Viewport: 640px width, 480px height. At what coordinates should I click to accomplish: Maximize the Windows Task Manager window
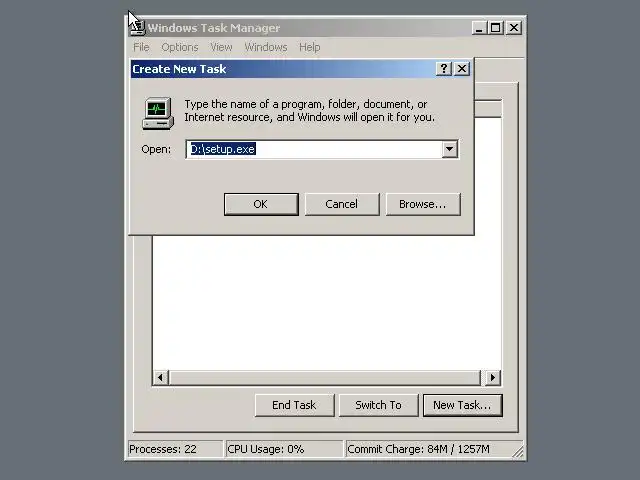pyautogui.click(x=496, y=28)
